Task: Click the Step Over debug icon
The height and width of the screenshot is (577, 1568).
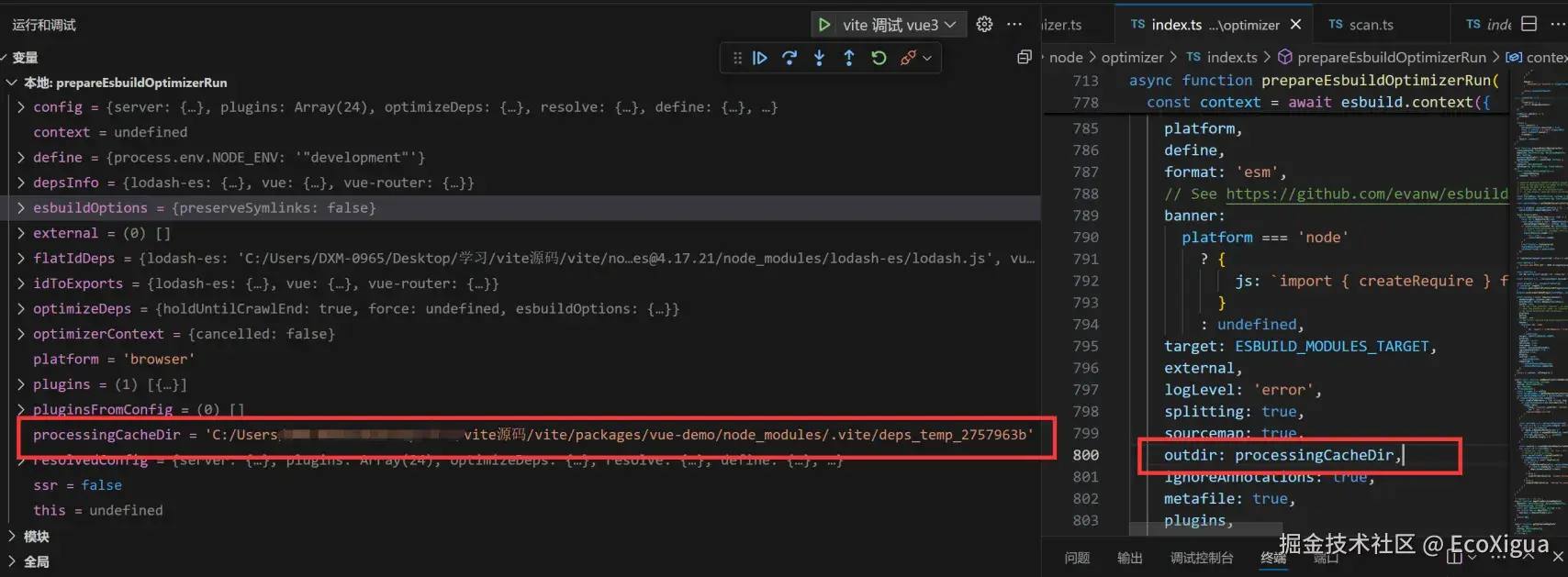Action: coord(790,58)
